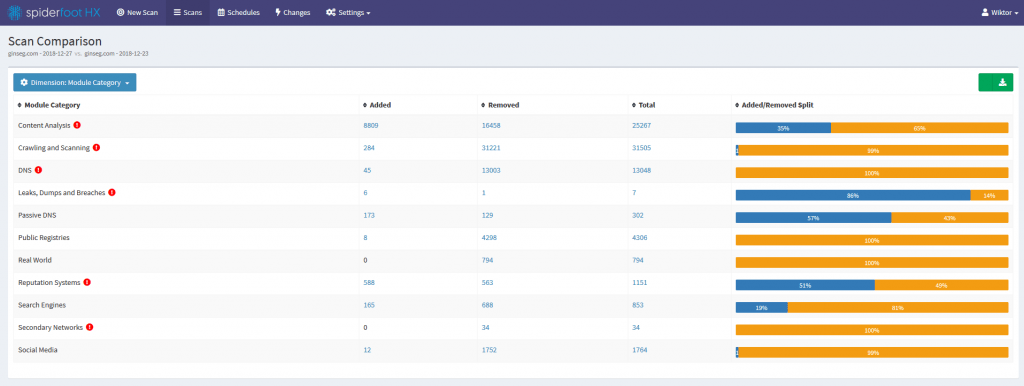Open Crawling and Scanning added 284
This screenshot has width=1024, height=386.
click(x=369, y=148)
